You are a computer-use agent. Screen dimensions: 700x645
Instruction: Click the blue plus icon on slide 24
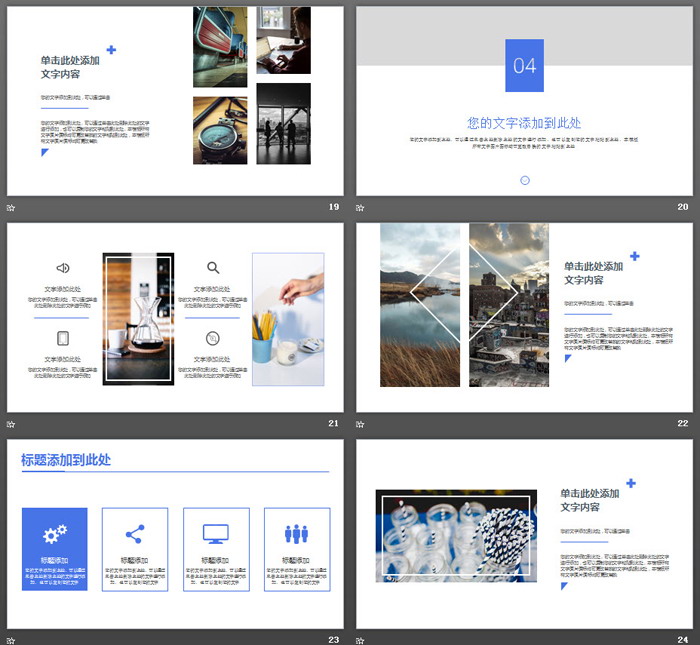(631, 484)
